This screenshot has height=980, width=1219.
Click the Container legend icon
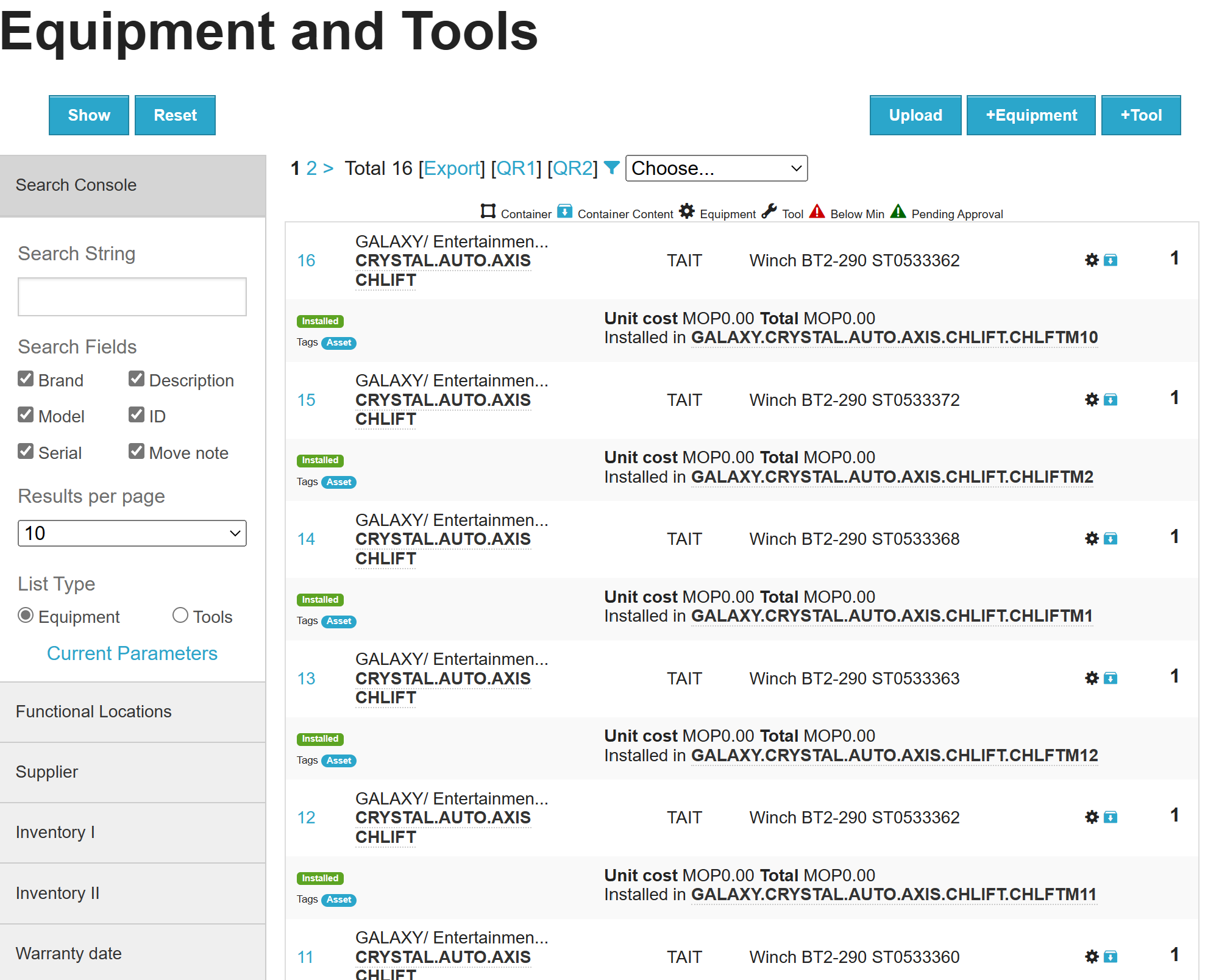point(487,211)
